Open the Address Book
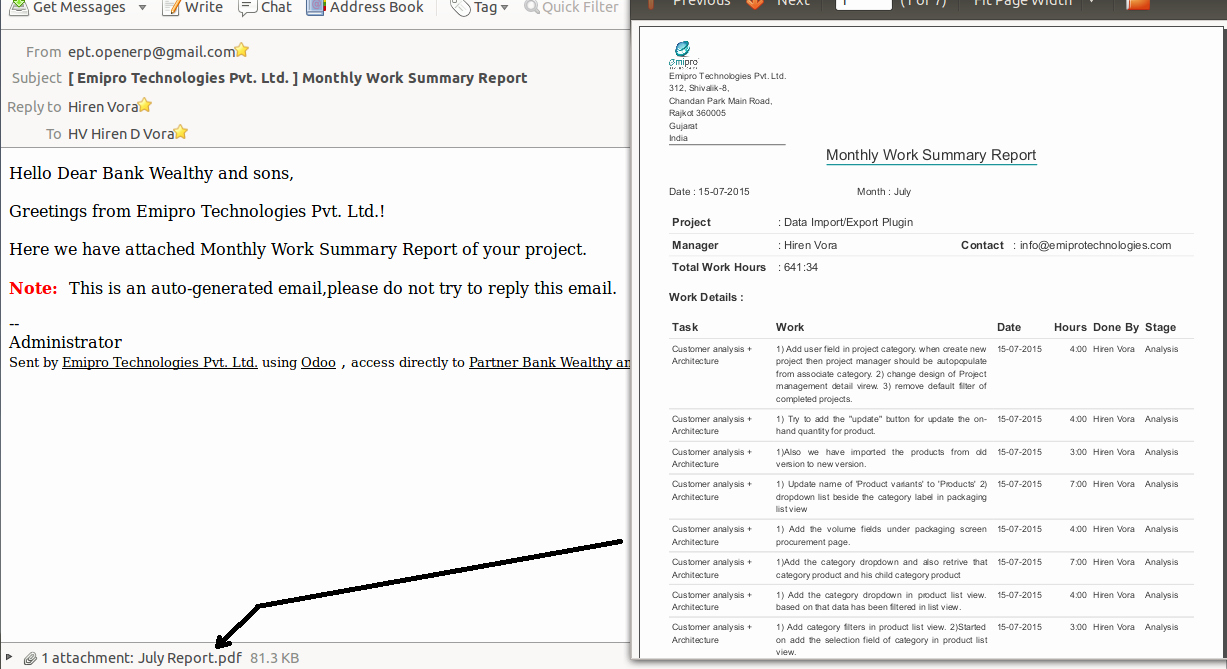The width and height of the screenshot is (1227, 669). pyautogui.click(x=365, y=7)
